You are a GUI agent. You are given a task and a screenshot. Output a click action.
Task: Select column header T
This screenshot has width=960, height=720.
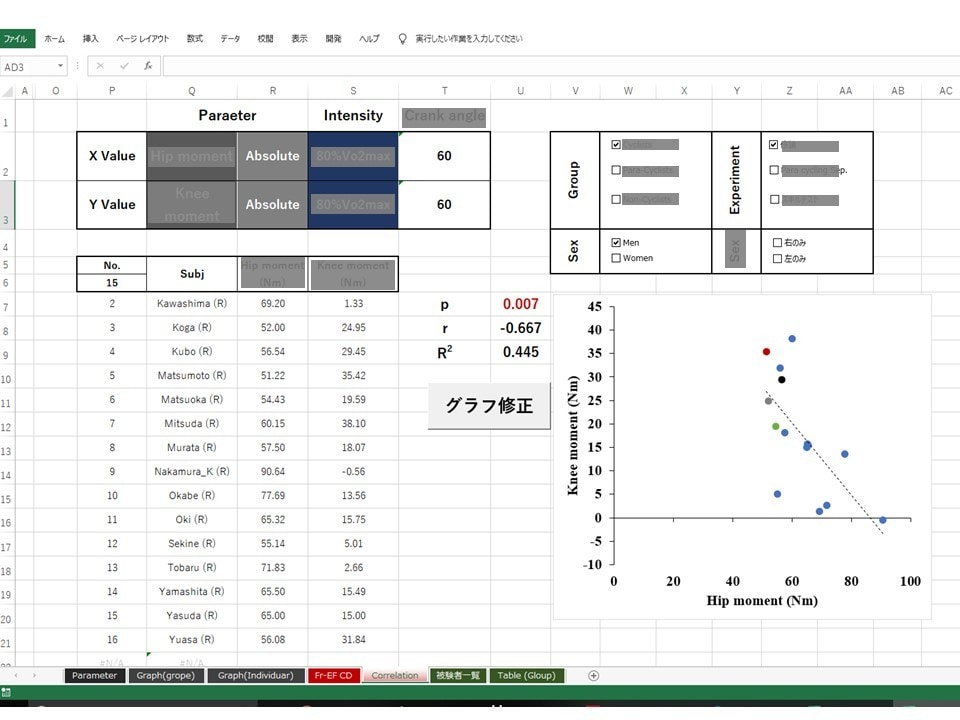[444, 91]
